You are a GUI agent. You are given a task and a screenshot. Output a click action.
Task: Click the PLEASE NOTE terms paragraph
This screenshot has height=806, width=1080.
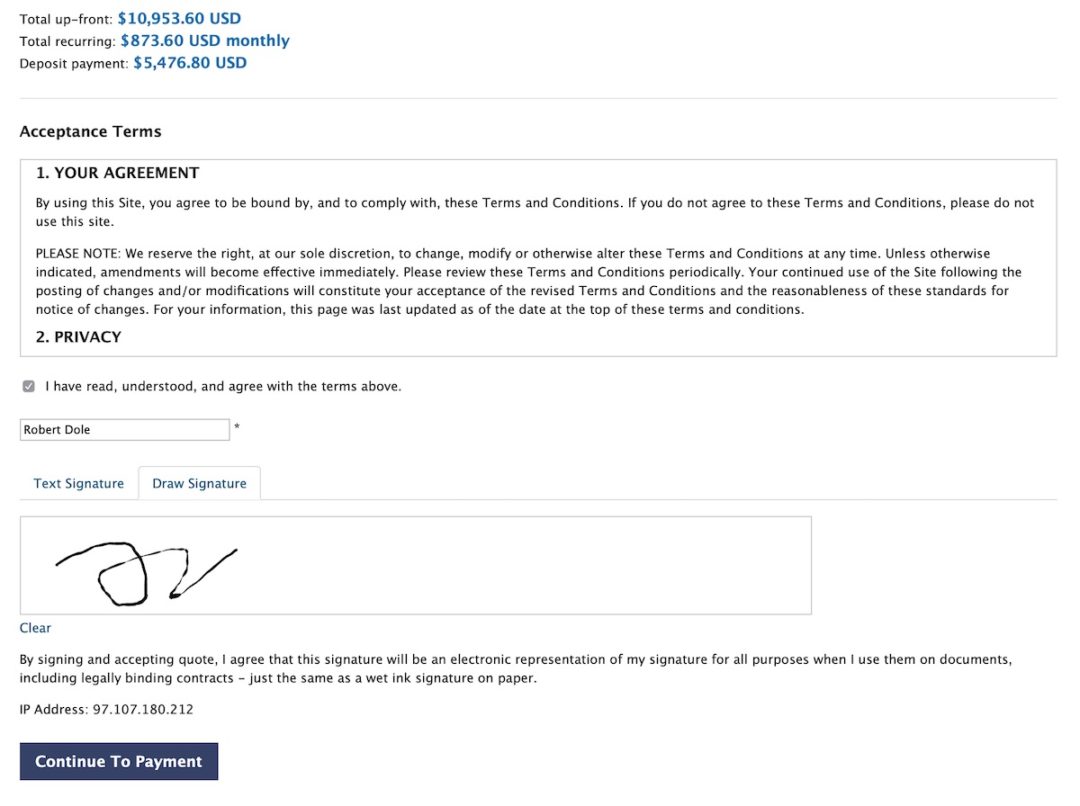click(529, 281)
